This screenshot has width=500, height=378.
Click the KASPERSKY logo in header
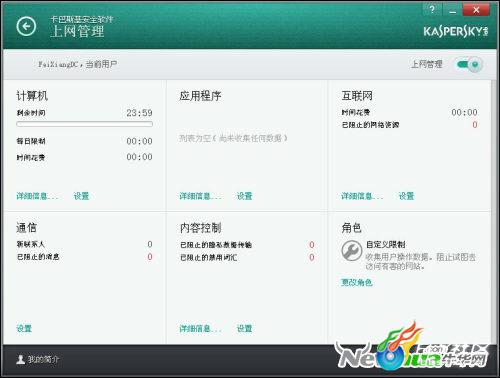click(x=456, y=31)
